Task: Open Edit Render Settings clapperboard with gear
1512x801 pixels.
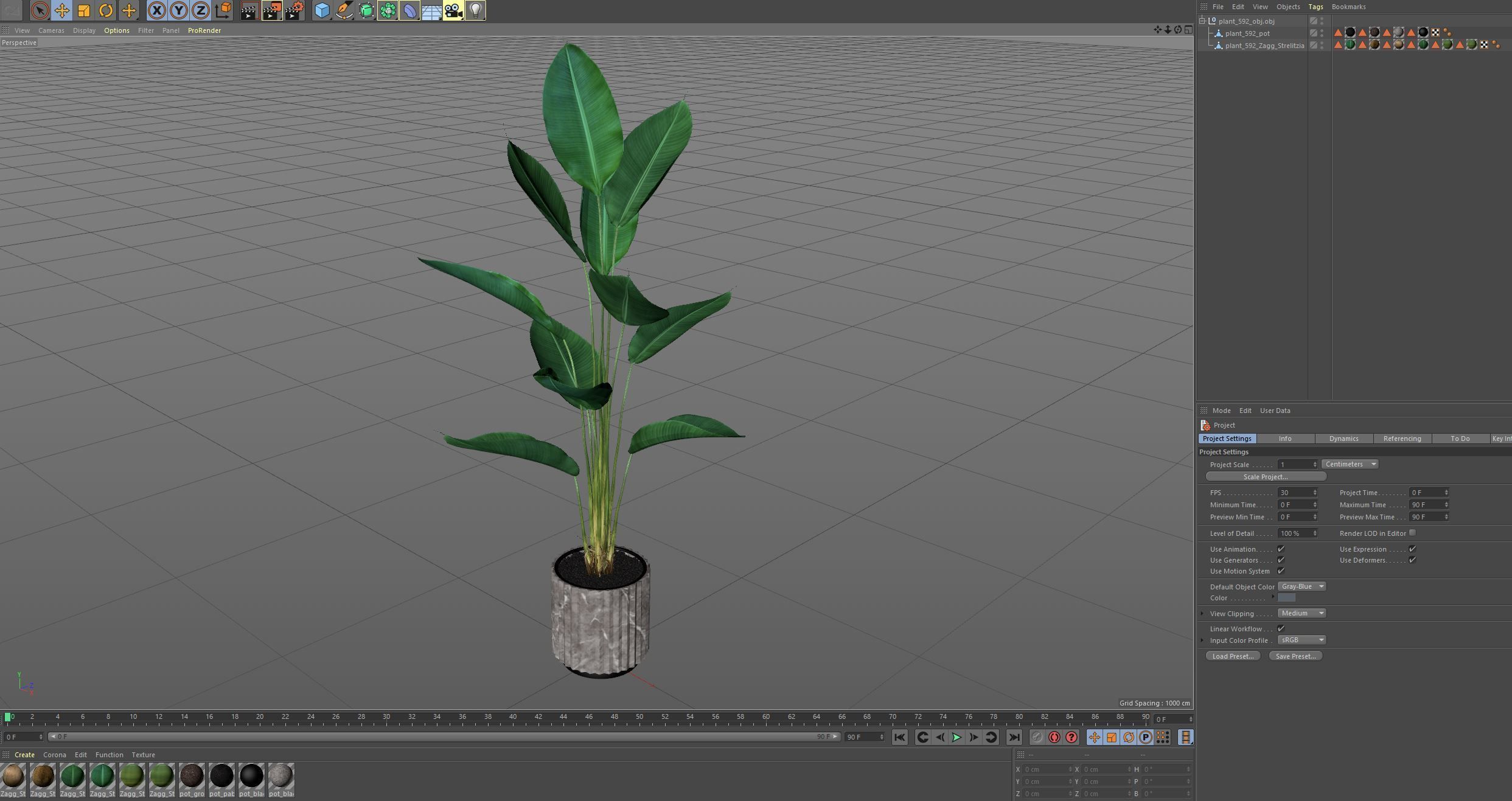Action: (x=294, y=10)
